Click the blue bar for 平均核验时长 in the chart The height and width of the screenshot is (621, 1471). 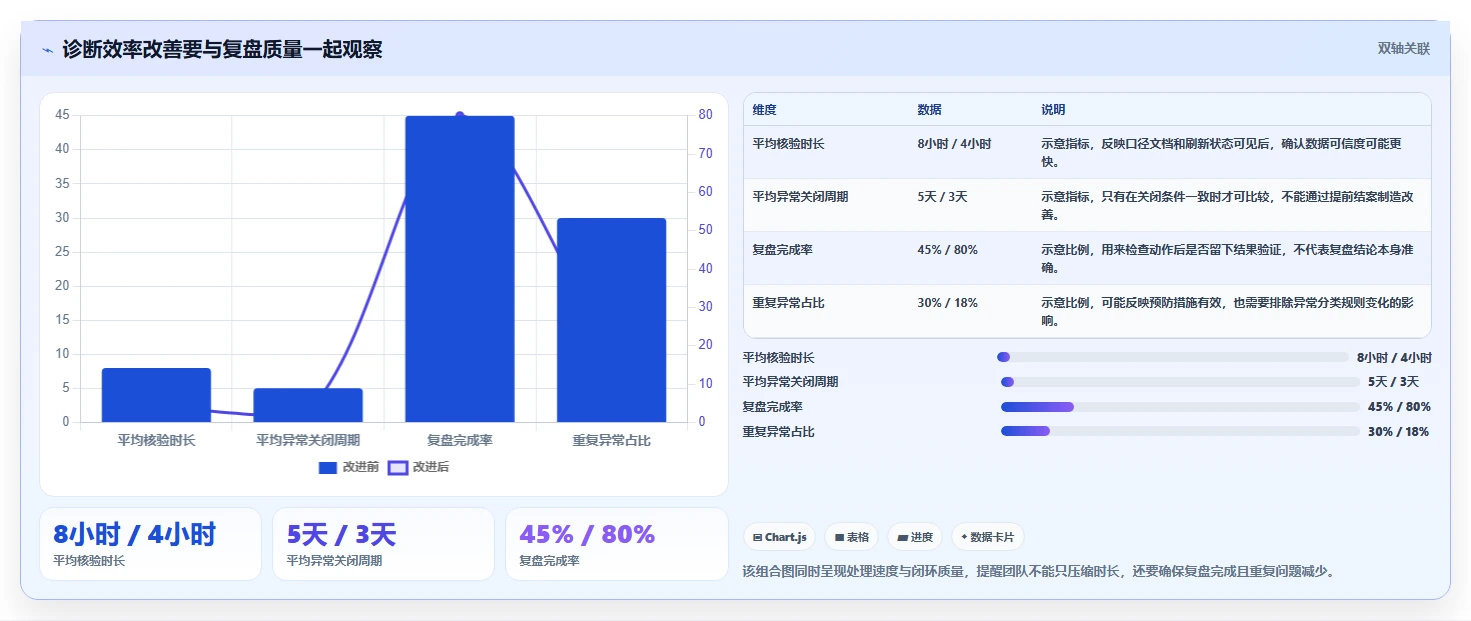pyautogui.click(x=156, y=395)
